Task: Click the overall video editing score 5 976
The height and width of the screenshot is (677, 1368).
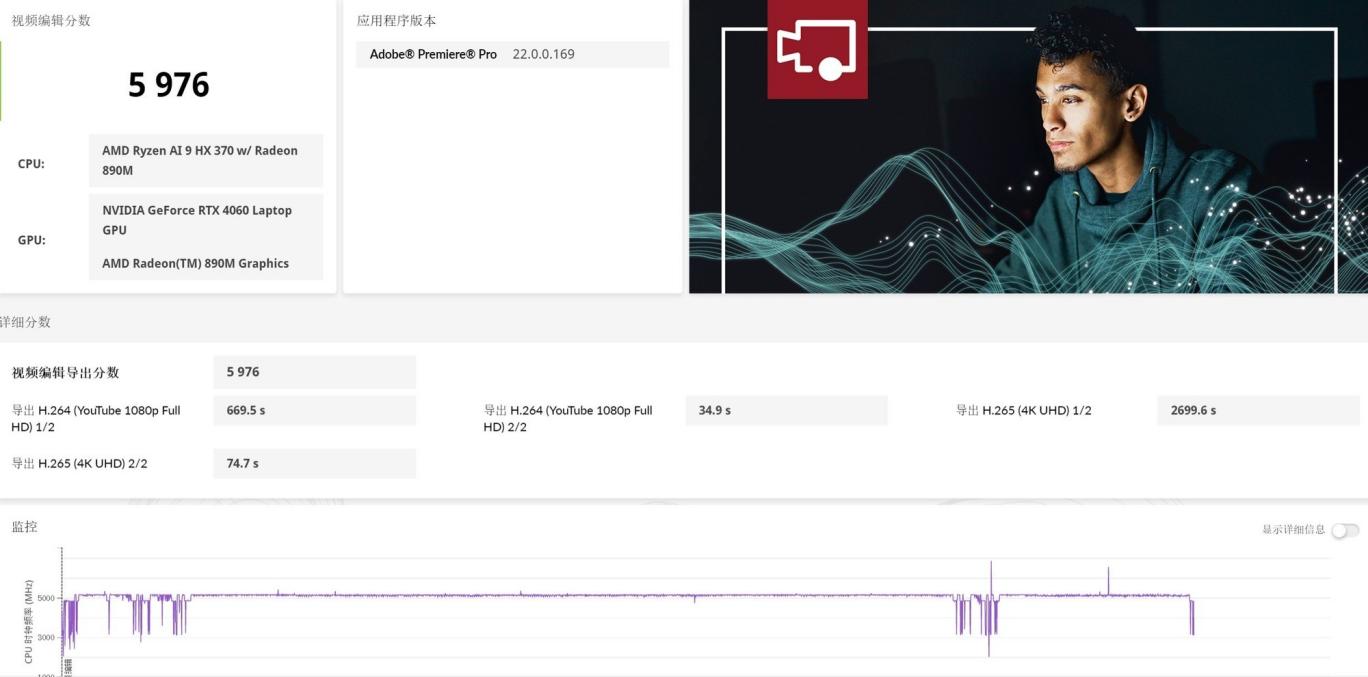Action: [x=168, y=85]
